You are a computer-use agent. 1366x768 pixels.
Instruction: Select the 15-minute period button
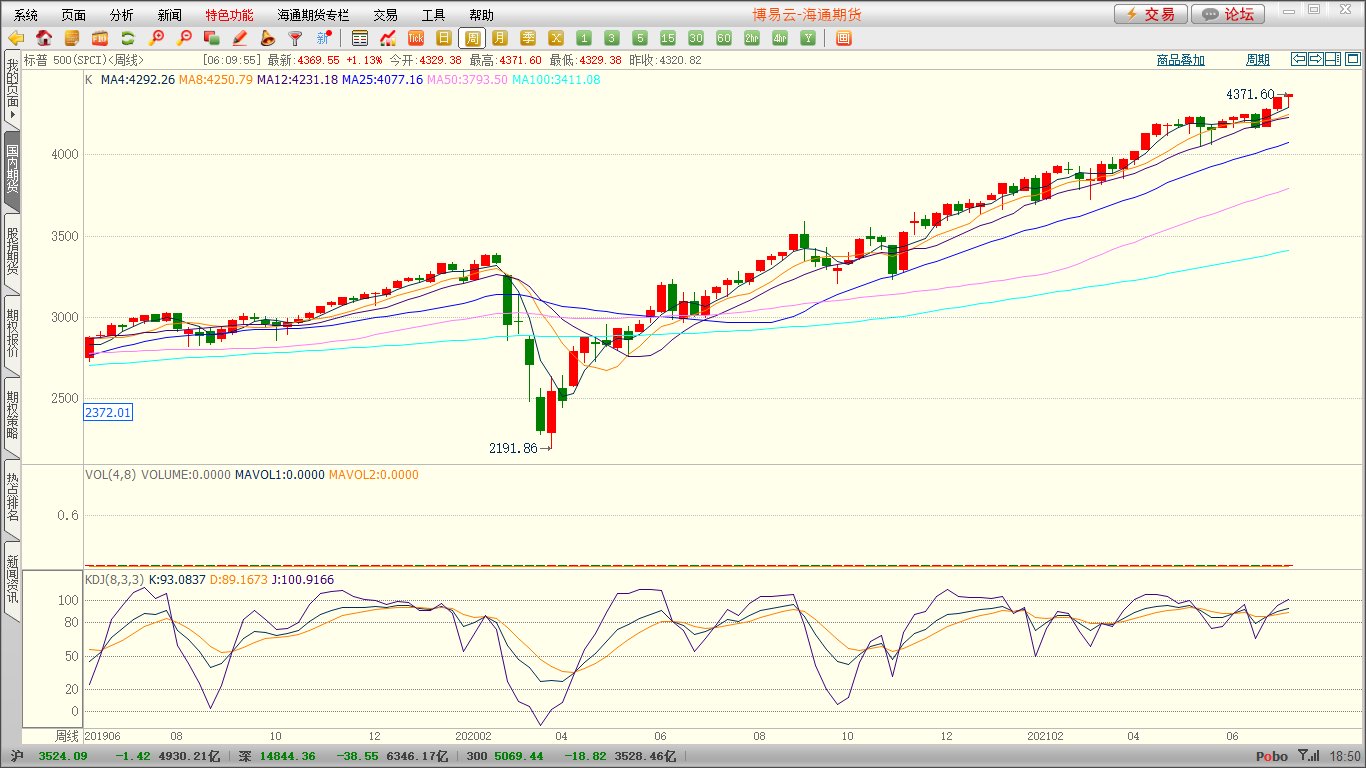point(668,38)
